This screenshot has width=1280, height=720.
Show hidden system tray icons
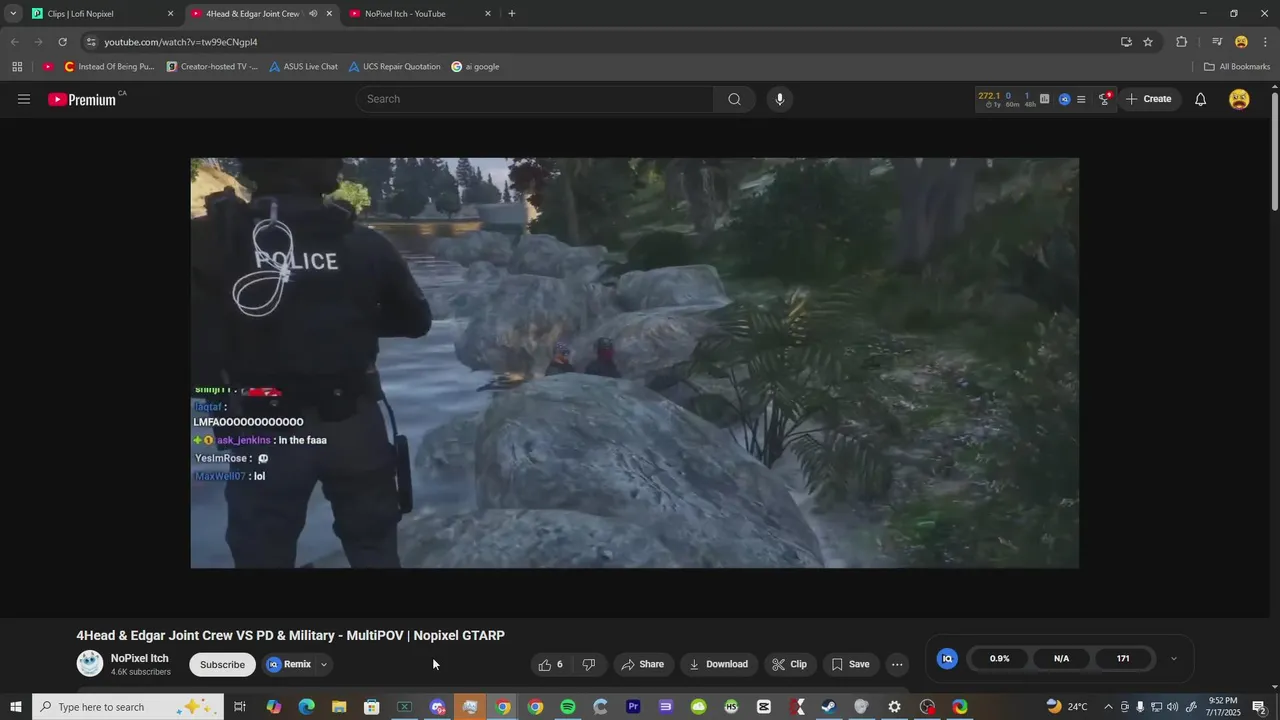1108,707
